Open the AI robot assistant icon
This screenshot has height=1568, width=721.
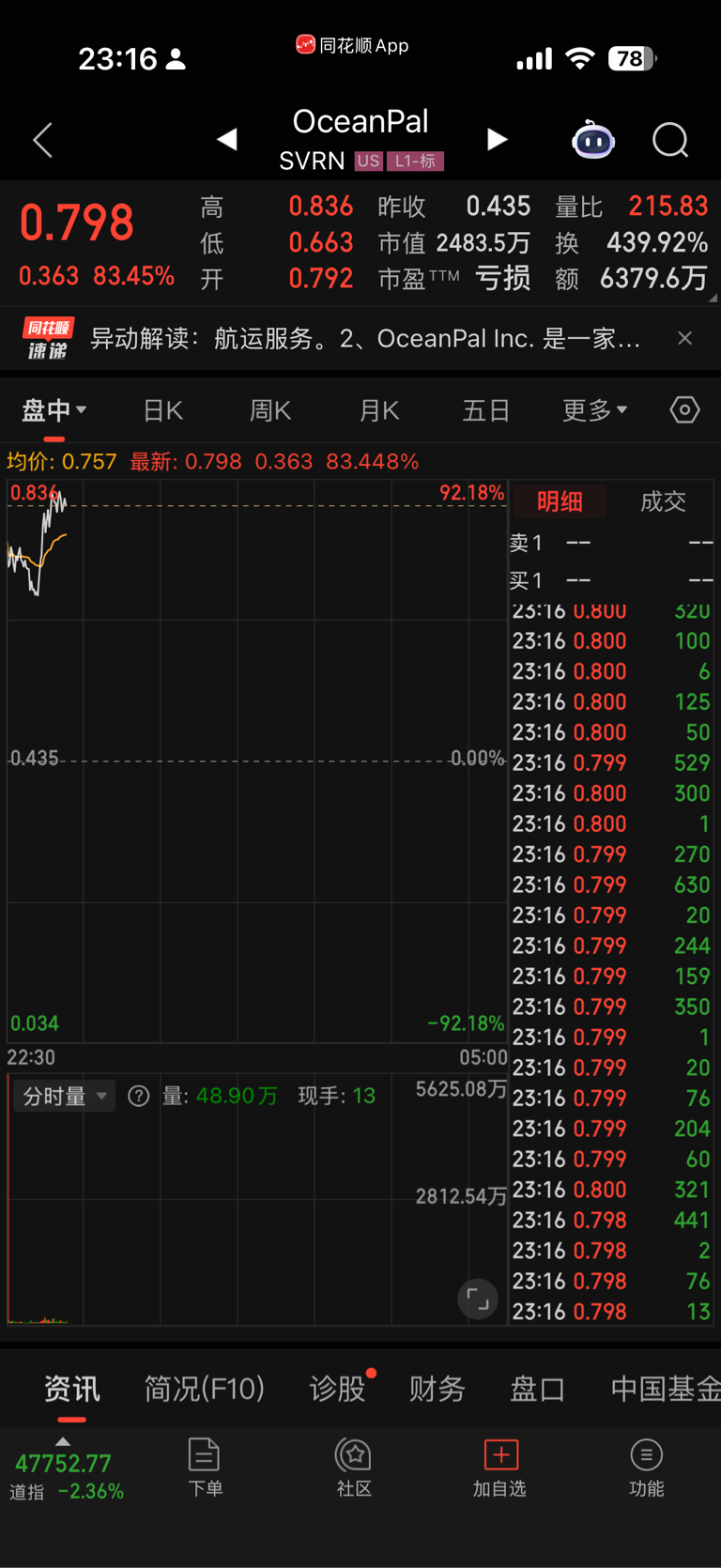click(x=593, y=141)
